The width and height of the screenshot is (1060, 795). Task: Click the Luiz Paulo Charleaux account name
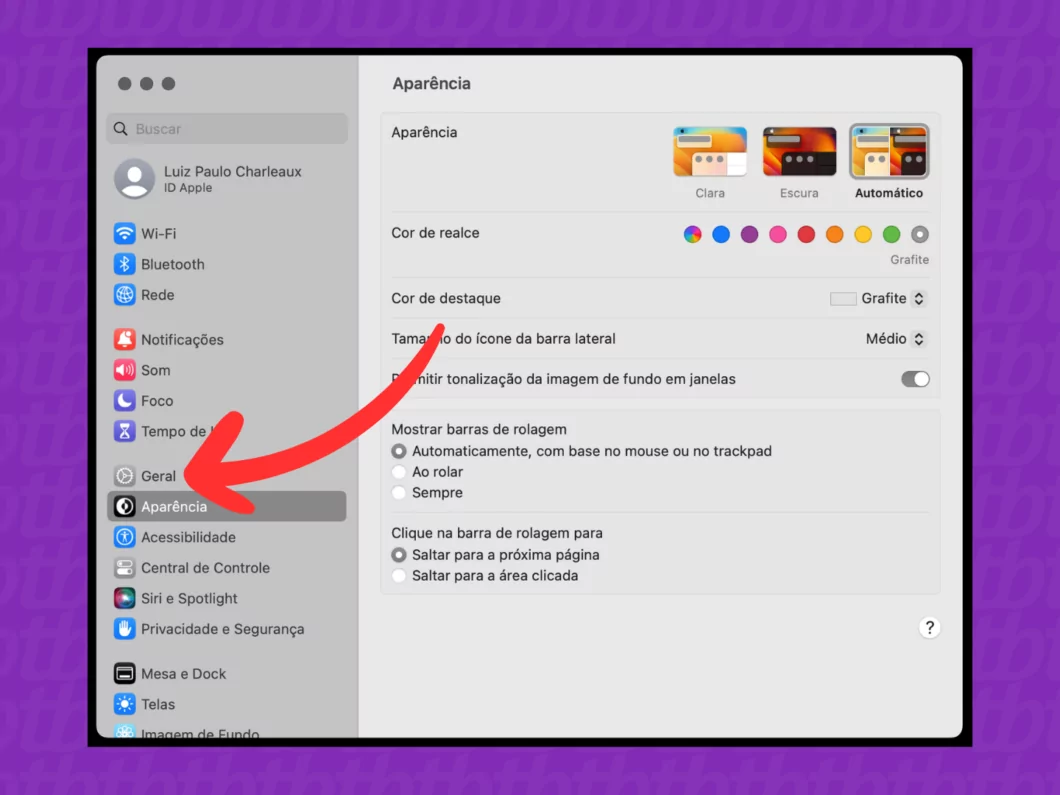[x=233, y=172]
